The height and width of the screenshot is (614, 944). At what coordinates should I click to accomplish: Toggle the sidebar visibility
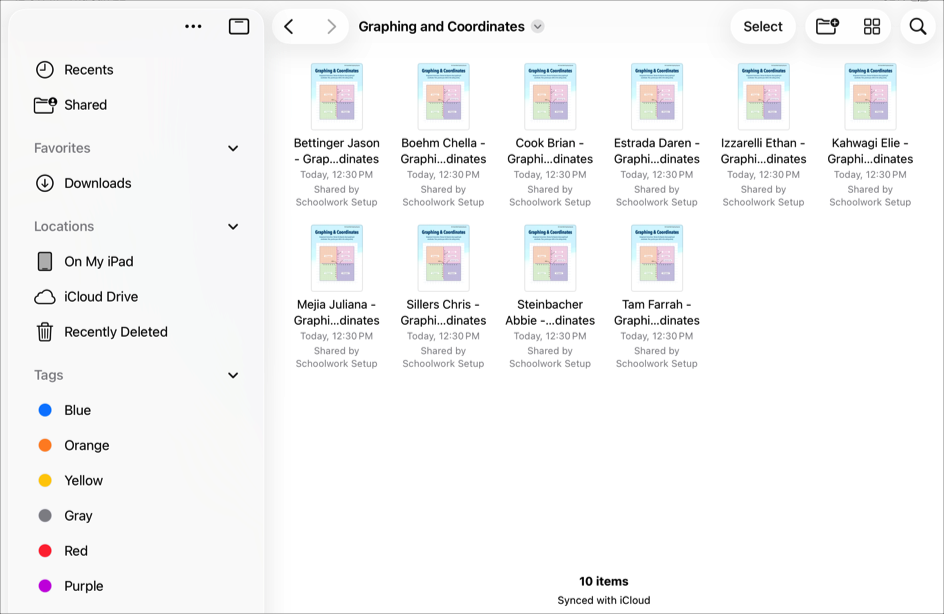(238, 26)
